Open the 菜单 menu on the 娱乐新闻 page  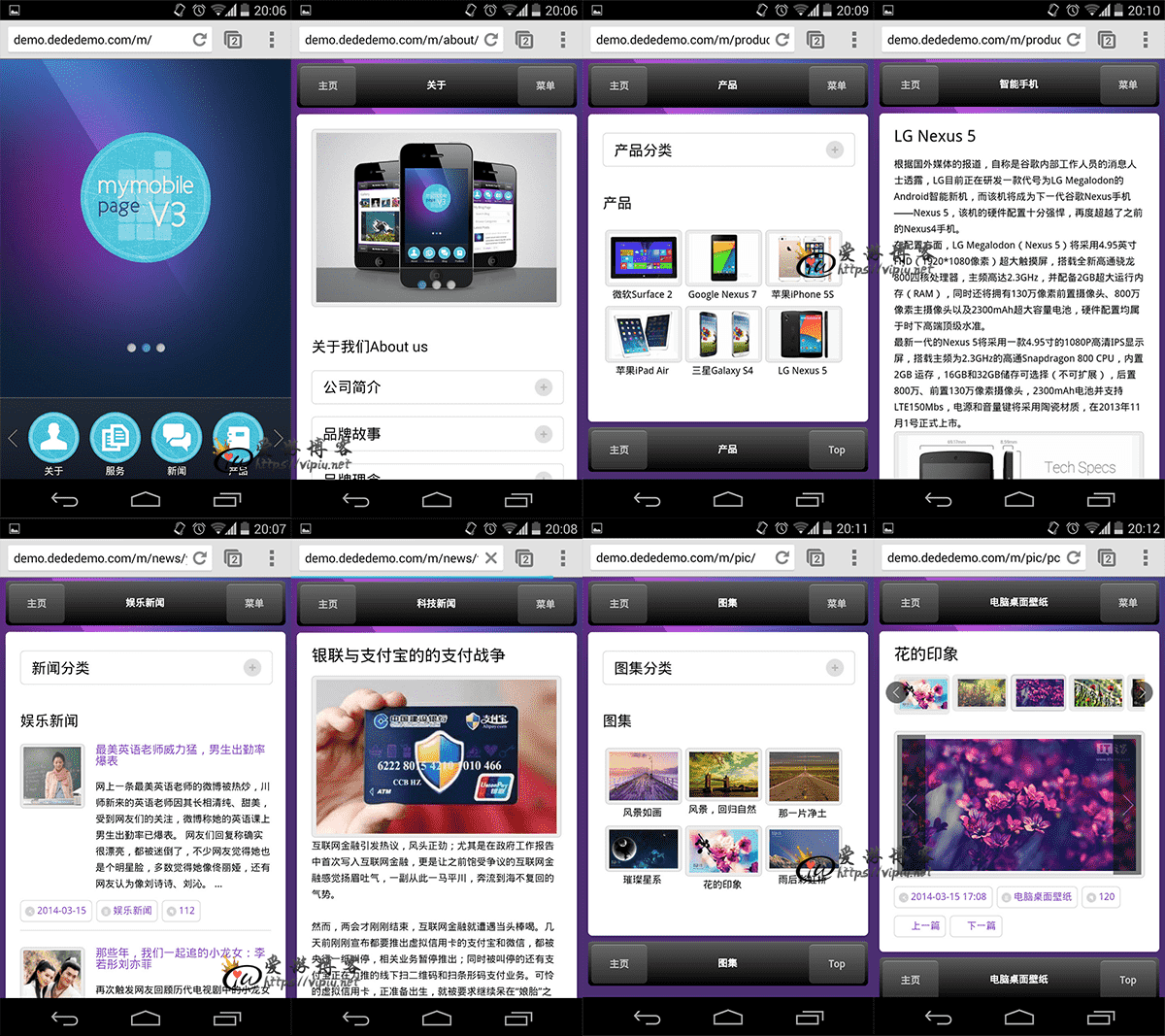[x=254, y=603]
